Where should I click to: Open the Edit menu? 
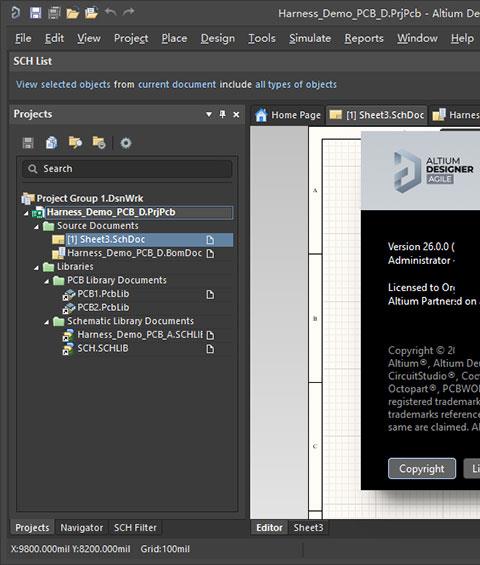(x=54, y=38)
